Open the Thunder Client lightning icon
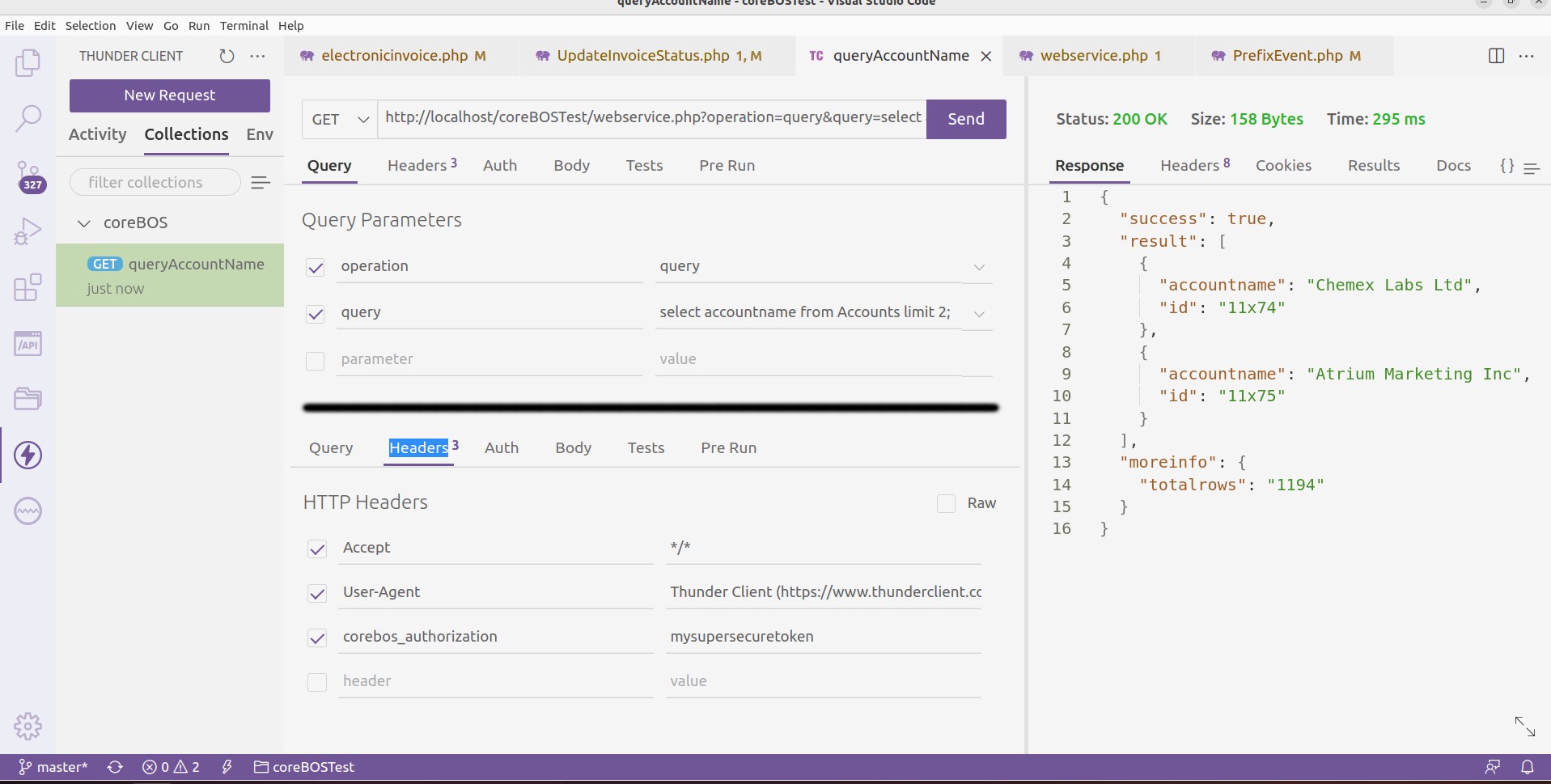The height and width of the screenshot is (784, 1551). pos(28,455)
